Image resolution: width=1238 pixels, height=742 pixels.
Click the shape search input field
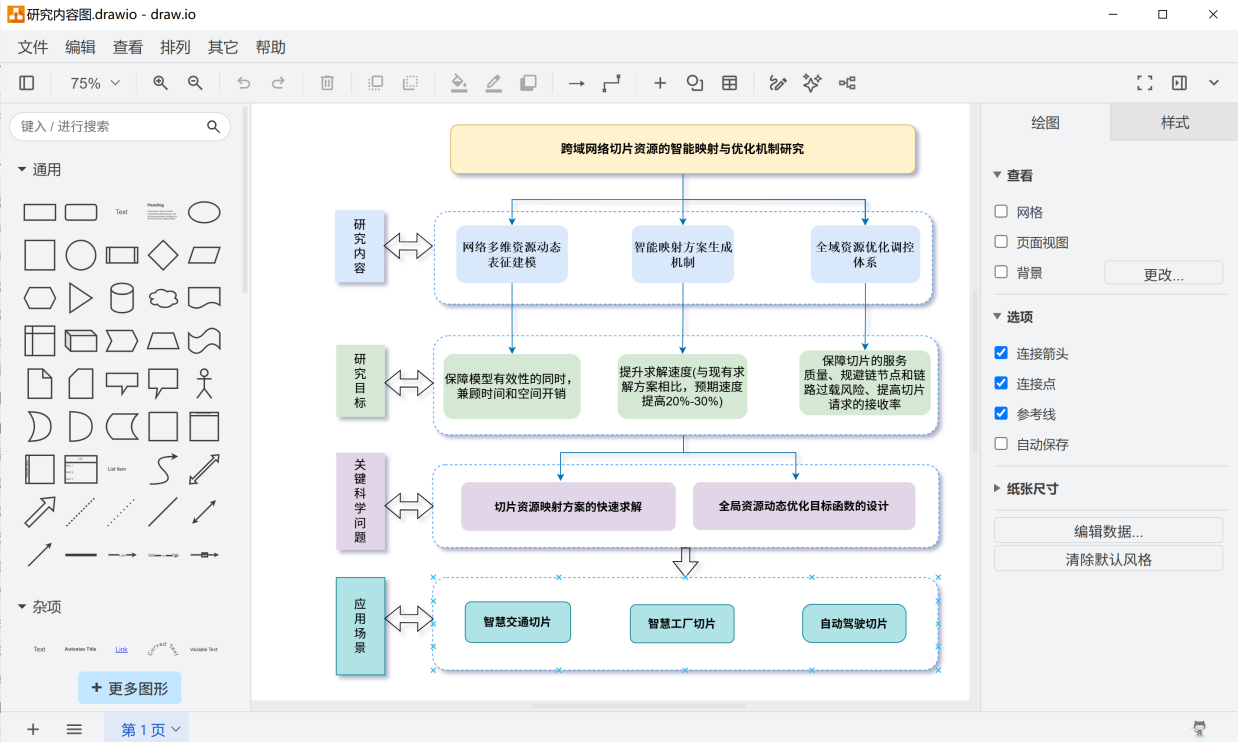click(x=110, y=126)
